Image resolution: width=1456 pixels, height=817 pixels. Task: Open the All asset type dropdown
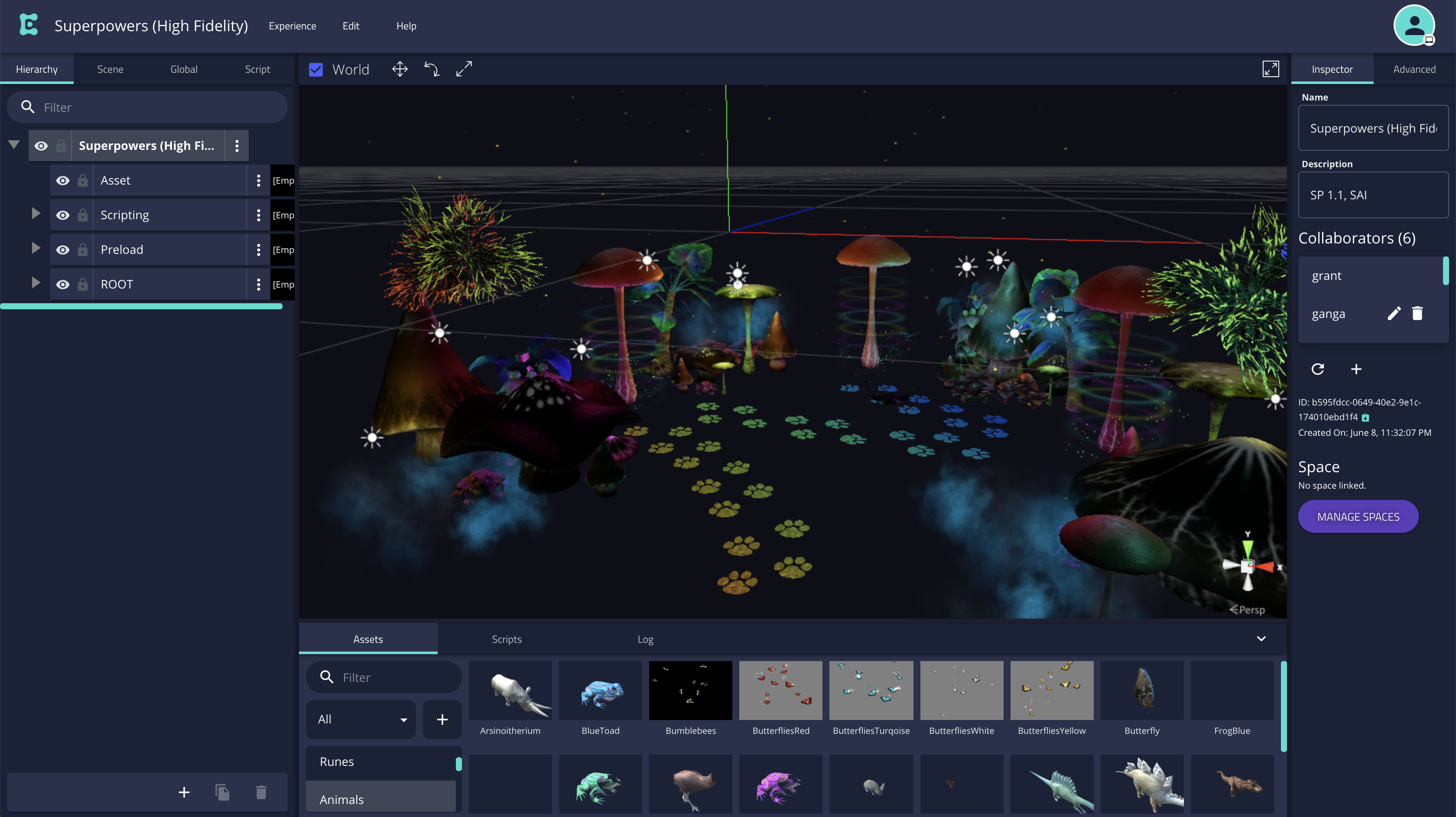tap(361, 719)
